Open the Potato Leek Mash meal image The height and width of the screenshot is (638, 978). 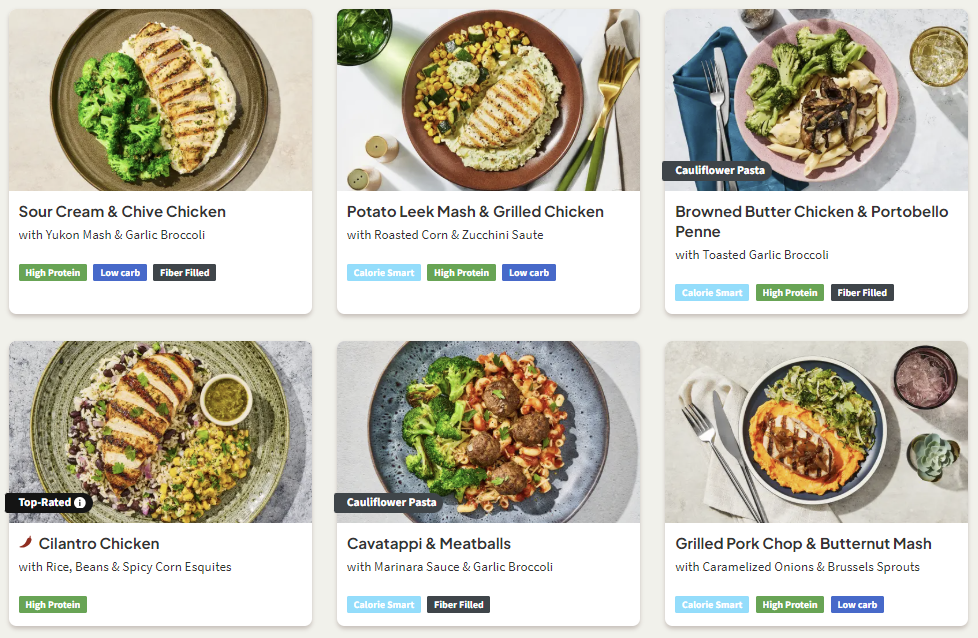(x=488, y=100)
